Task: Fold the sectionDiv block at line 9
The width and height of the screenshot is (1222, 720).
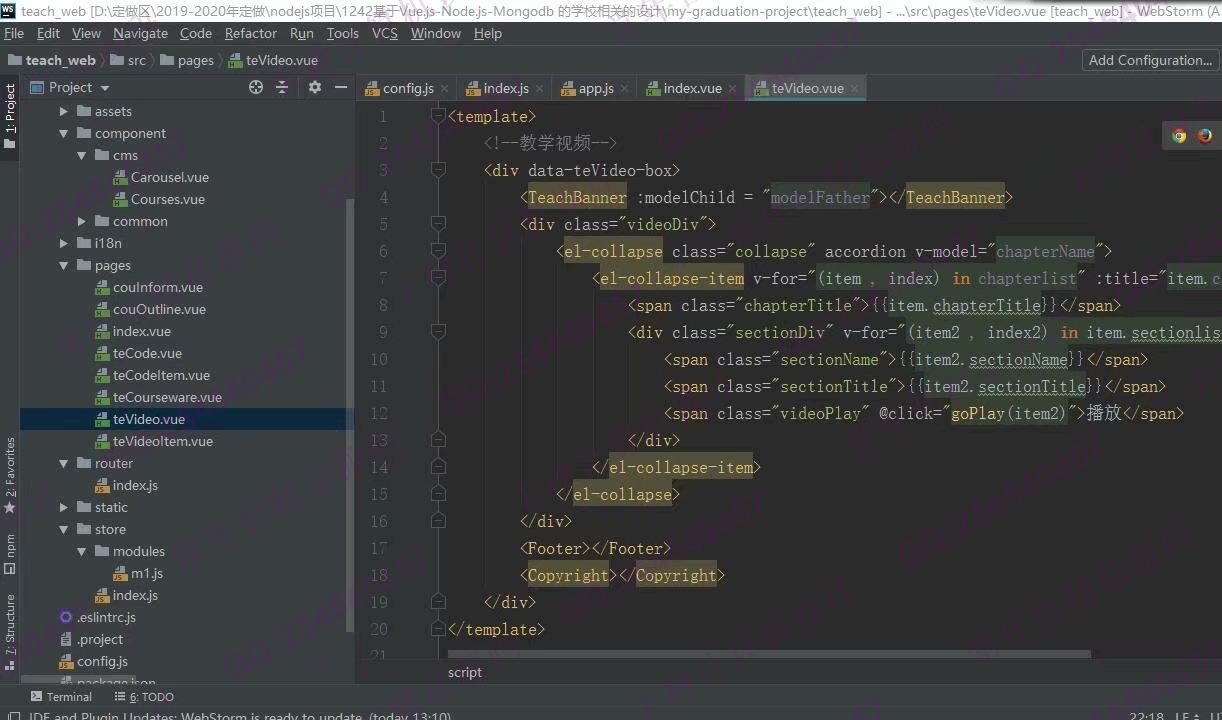Action: [x=437, y=332]
